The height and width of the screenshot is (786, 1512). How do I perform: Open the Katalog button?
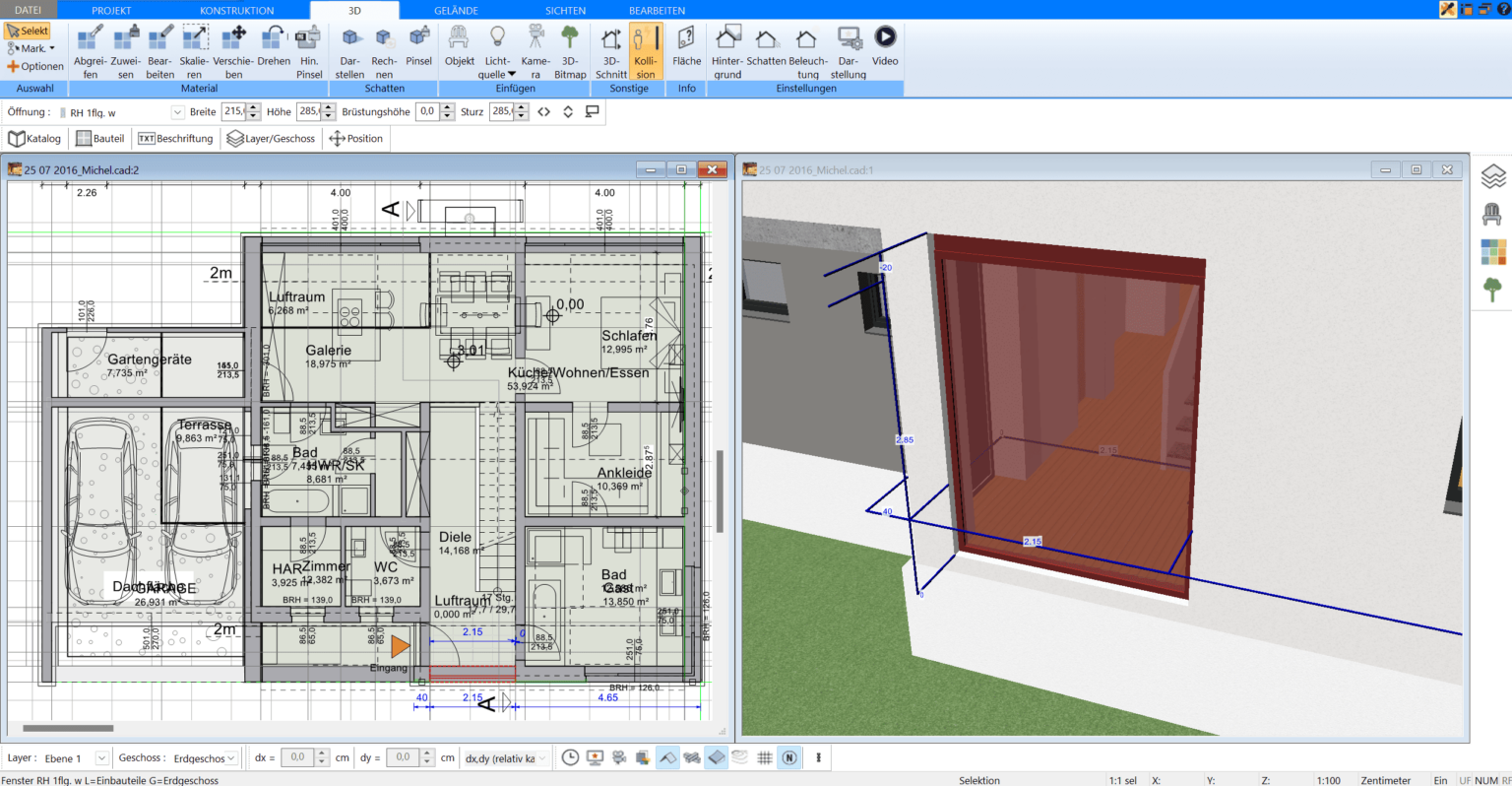point(34,139)
